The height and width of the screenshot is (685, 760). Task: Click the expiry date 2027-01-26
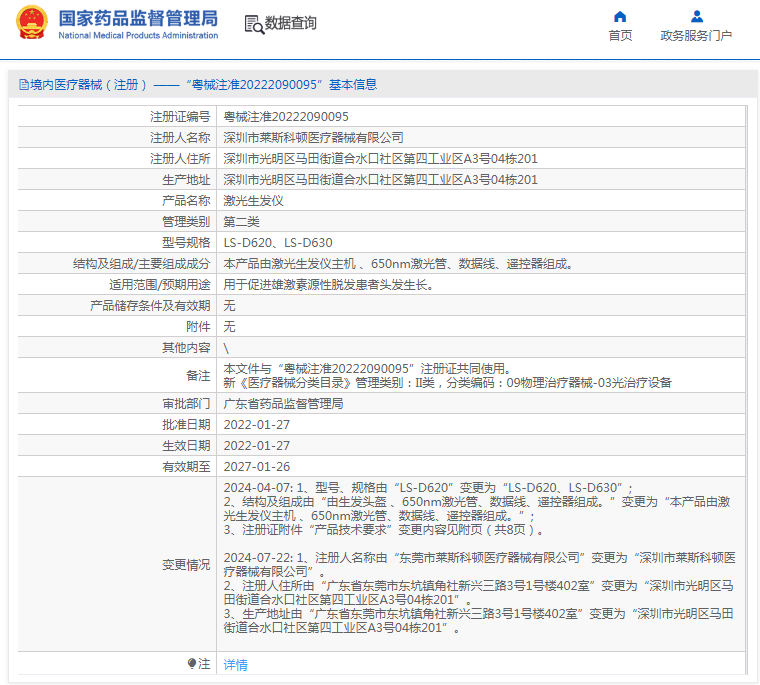[256, 467]
